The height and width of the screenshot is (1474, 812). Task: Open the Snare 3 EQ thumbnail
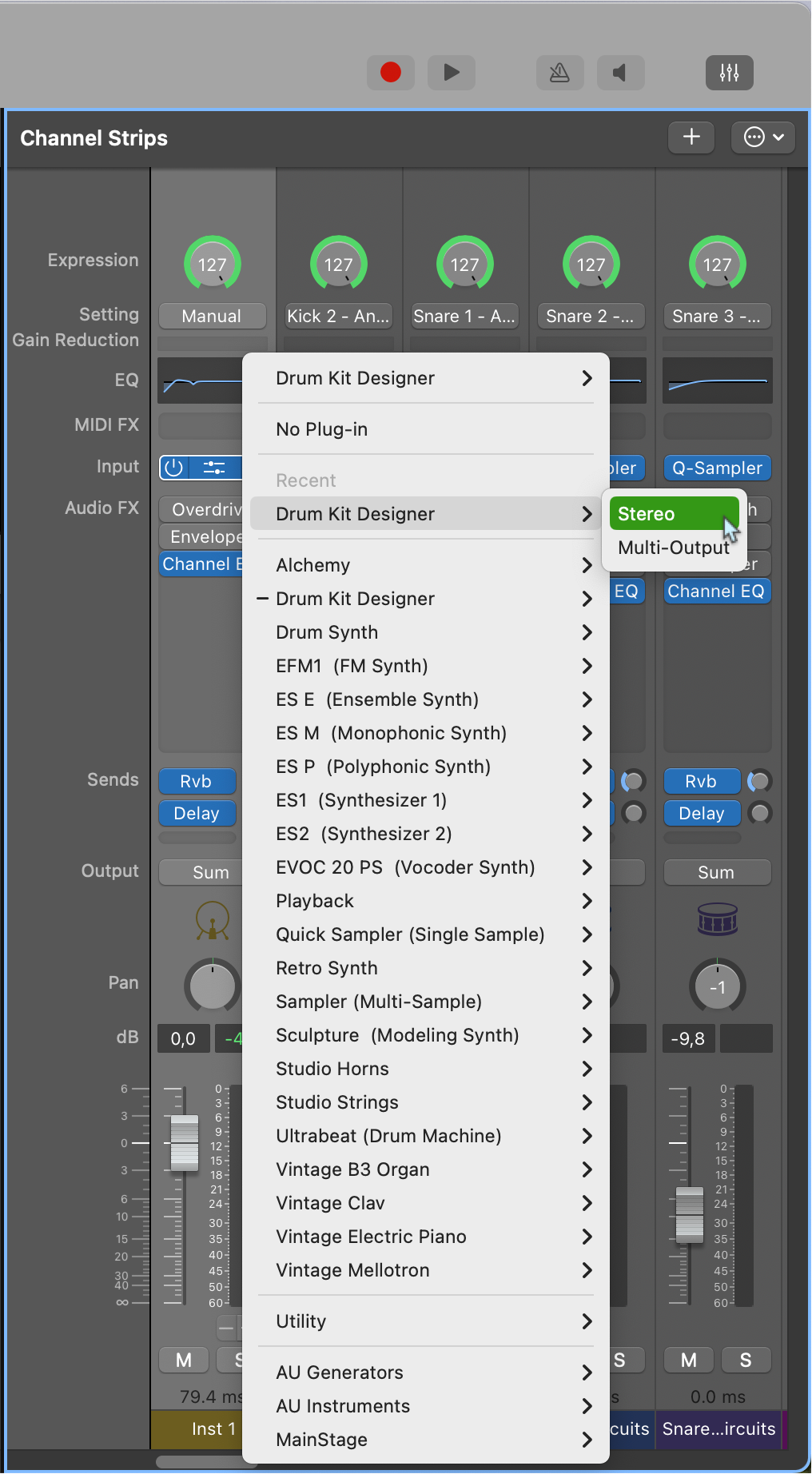pos(718,380)
